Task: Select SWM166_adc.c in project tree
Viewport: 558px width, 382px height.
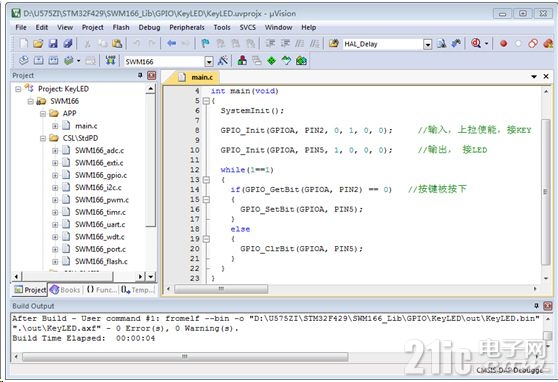Action: (99, 151)
